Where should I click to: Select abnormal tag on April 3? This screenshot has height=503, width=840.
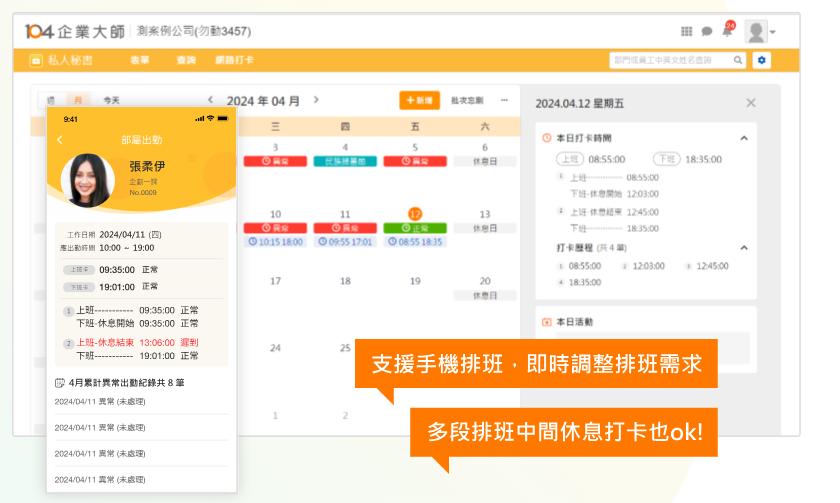tap(275, 161)
